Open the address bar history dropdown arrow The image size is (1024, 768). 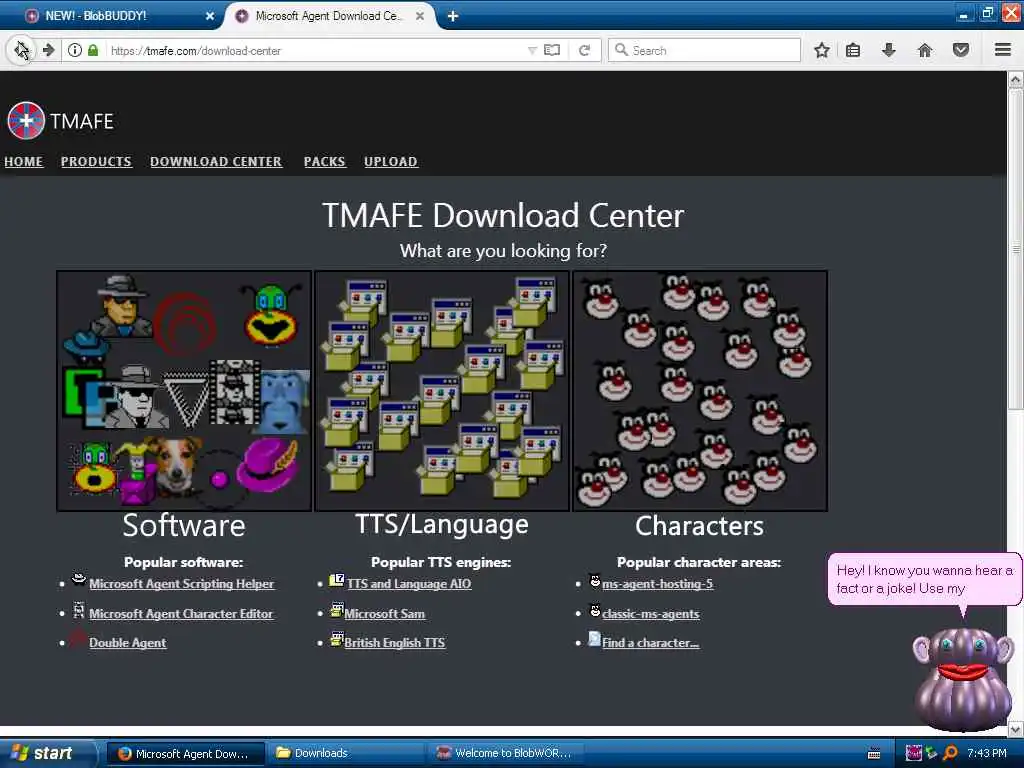click(x=532, y=50)
